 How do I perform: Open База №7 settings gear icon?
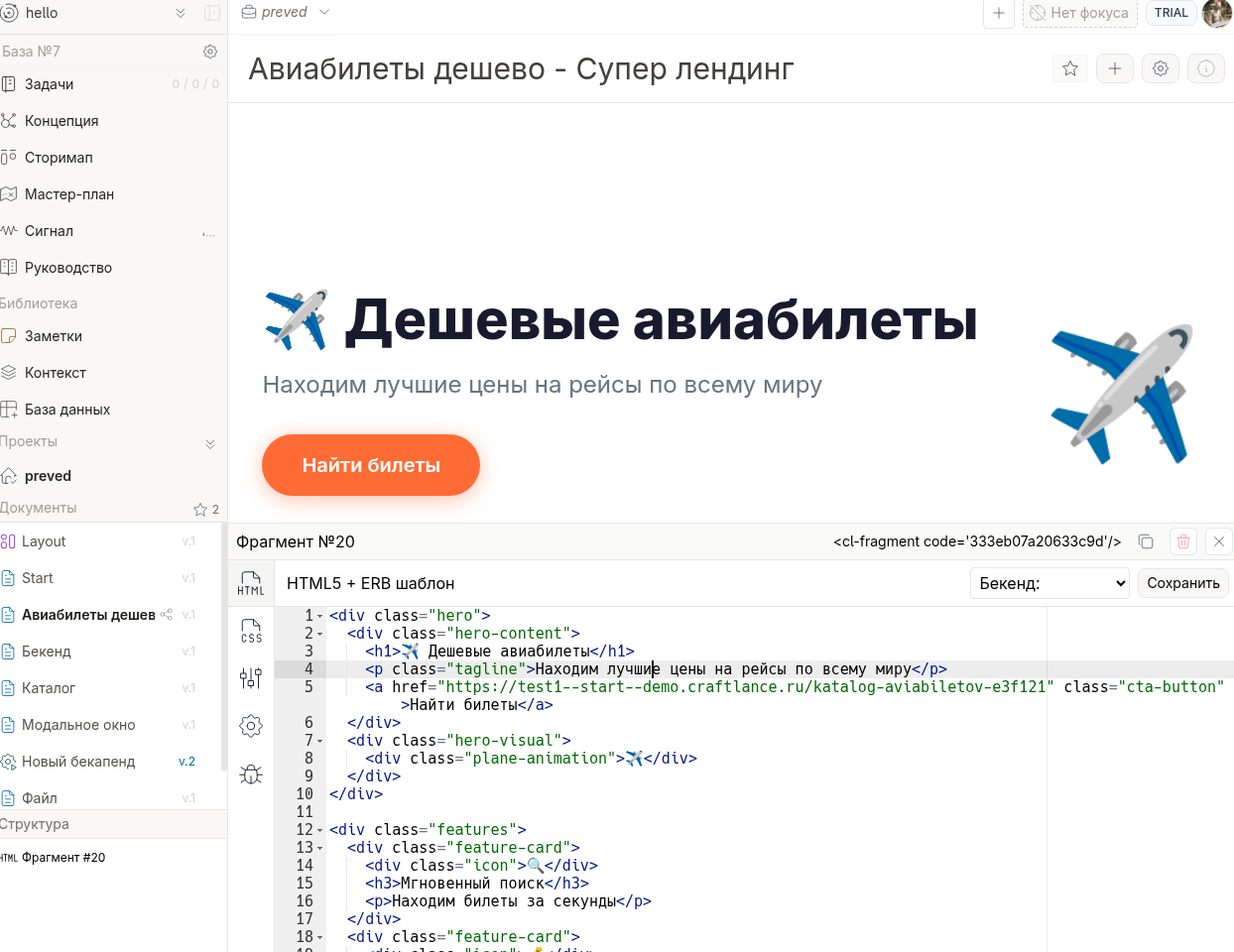pyautogui.click(x=210, y=52)
